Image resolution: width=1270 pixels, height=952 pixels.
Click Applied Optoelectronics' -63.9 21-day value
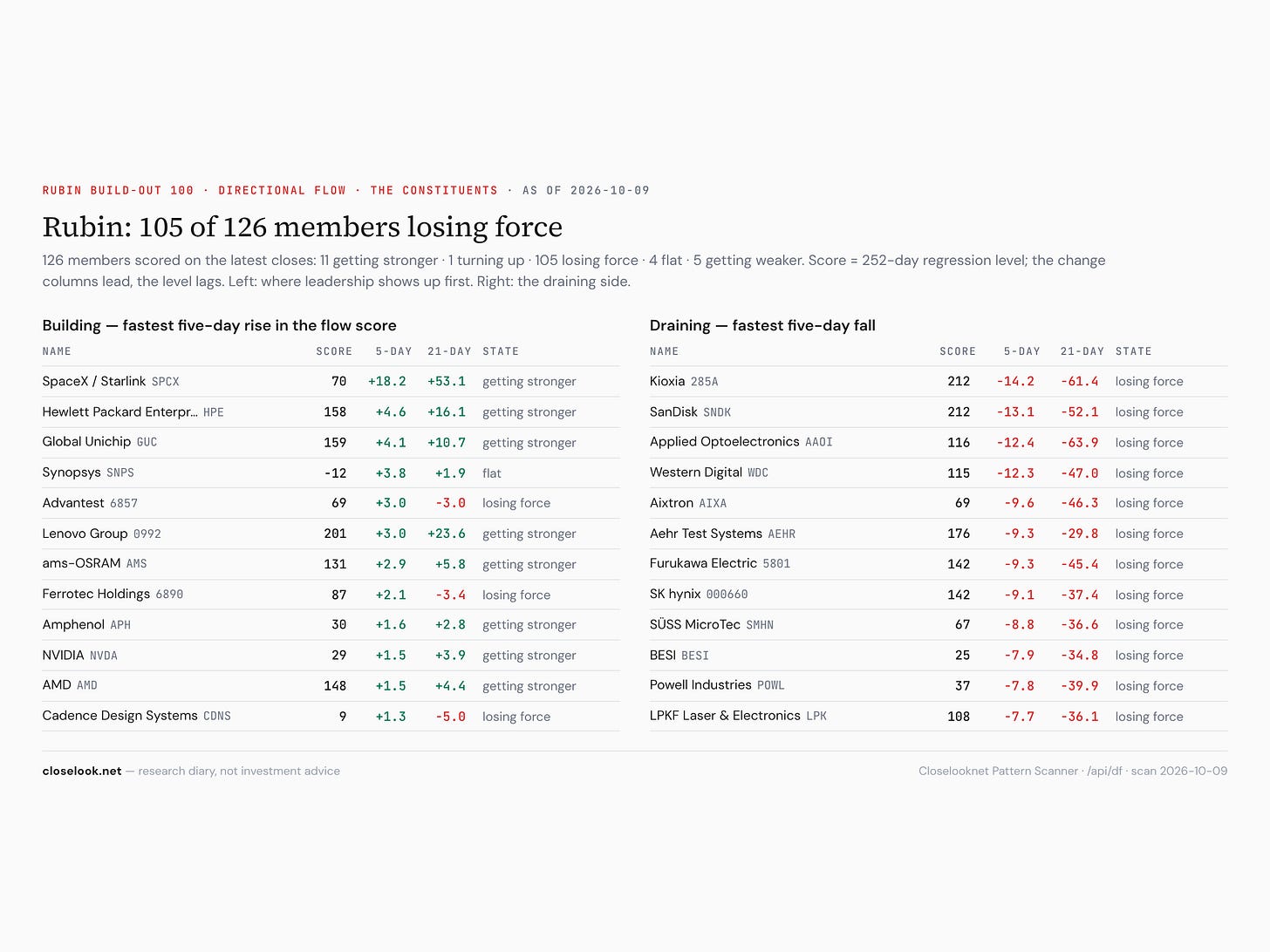[1080, 443]
